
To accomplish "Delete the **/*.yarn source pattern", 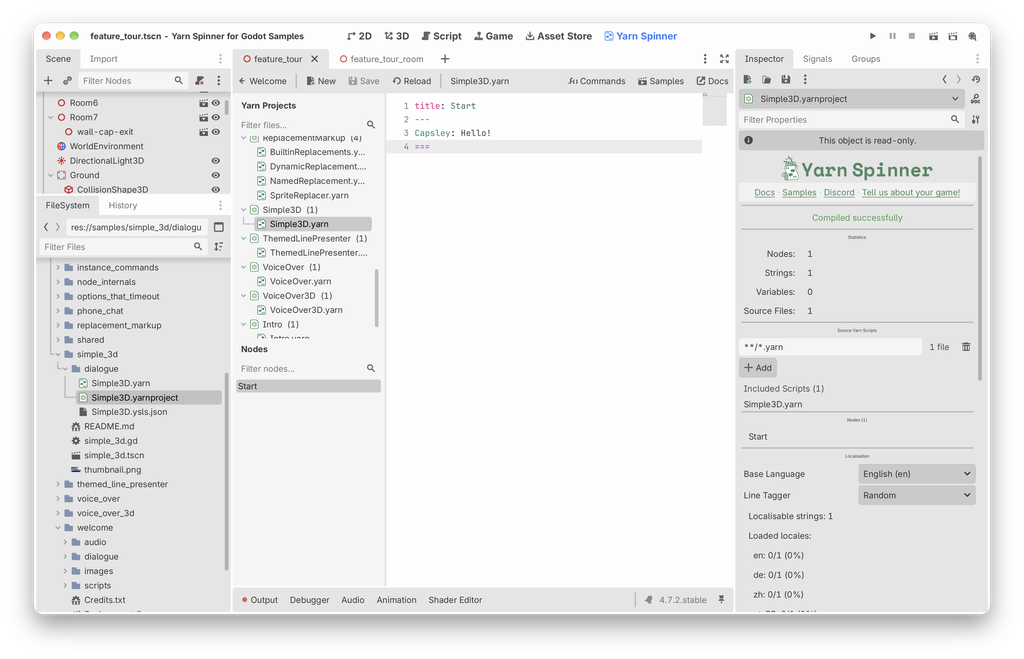I will pos(966,347).
